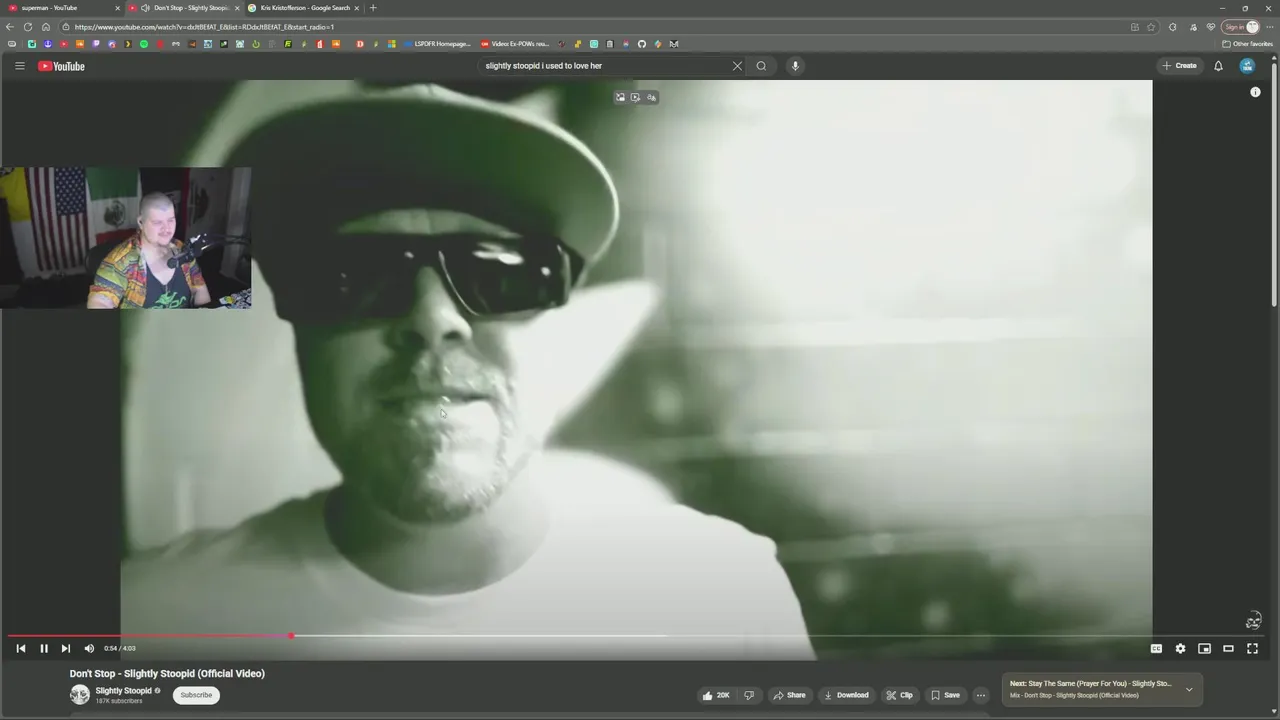Mute the video volume speaker

point(89,648)
